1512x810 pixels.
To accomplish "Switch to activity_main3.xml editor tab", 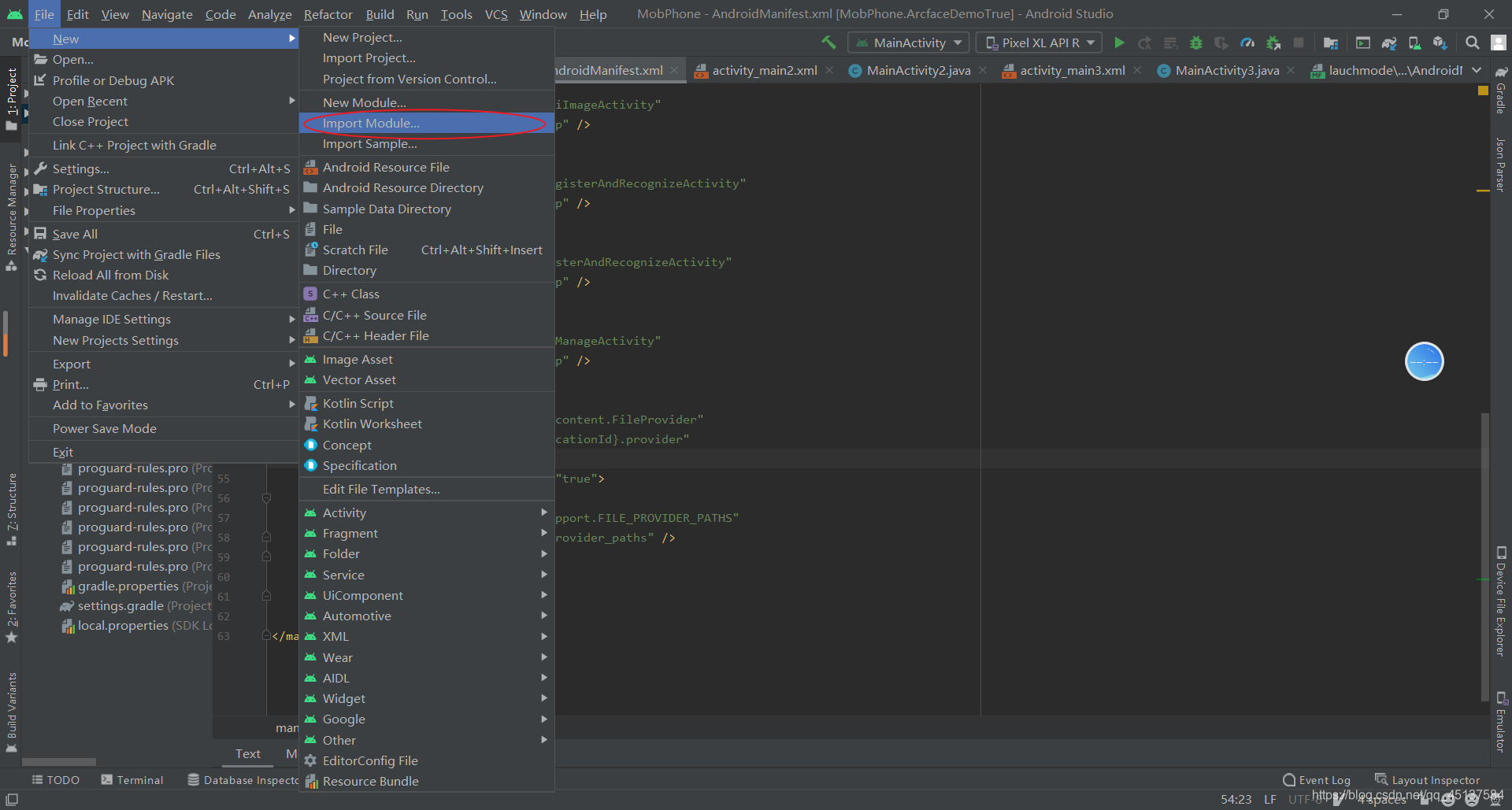I will [x=1072, y=70].
